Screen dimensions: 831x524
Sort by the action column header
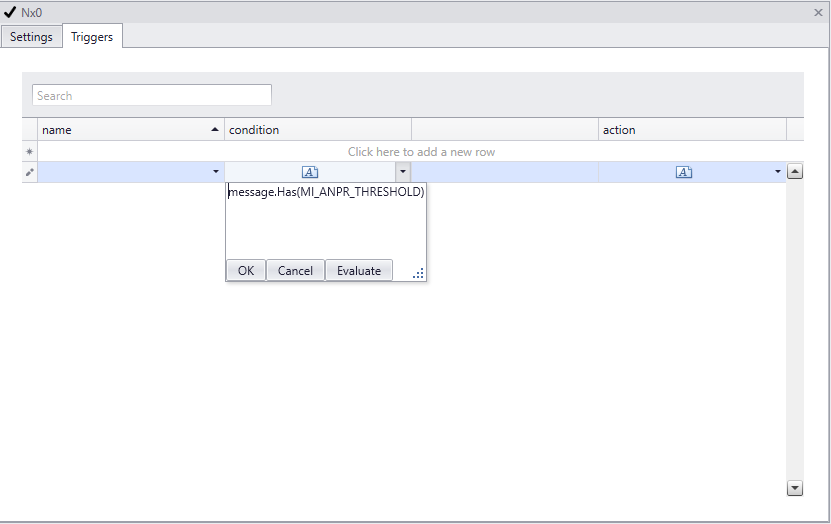pos(692,129)
